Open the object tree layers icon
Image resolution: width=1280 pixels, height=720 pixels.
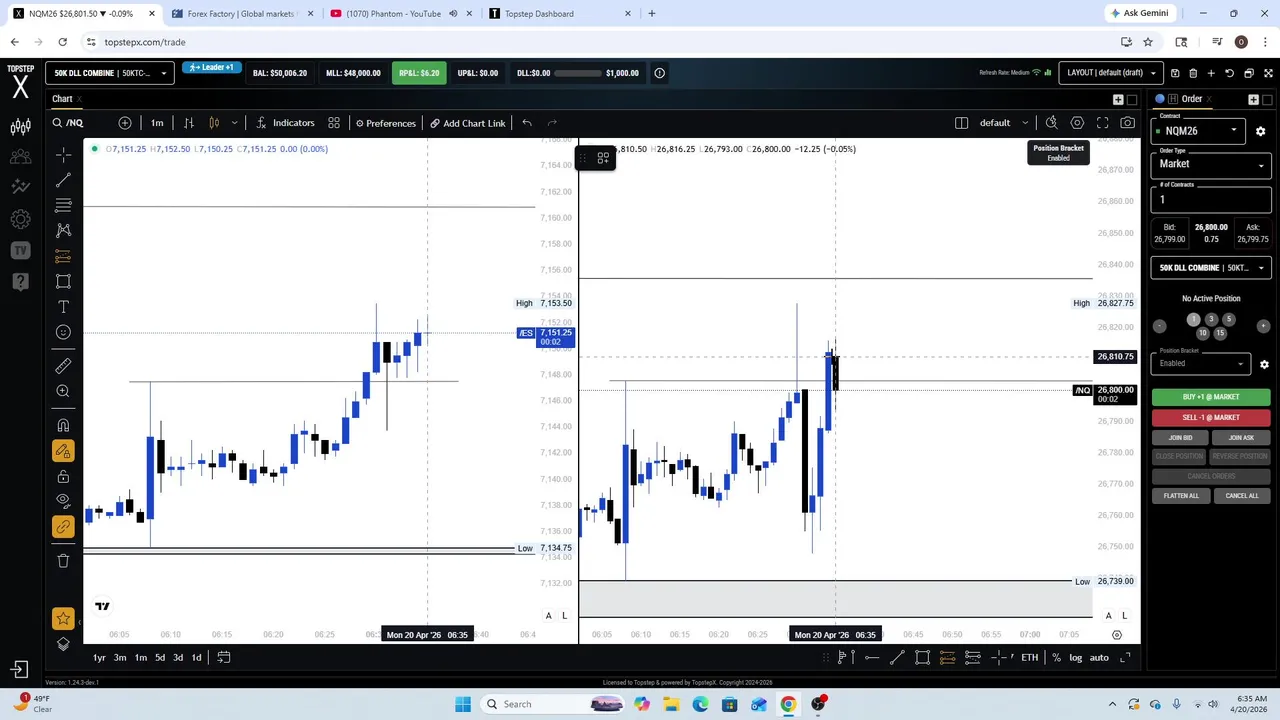[63, 644]
